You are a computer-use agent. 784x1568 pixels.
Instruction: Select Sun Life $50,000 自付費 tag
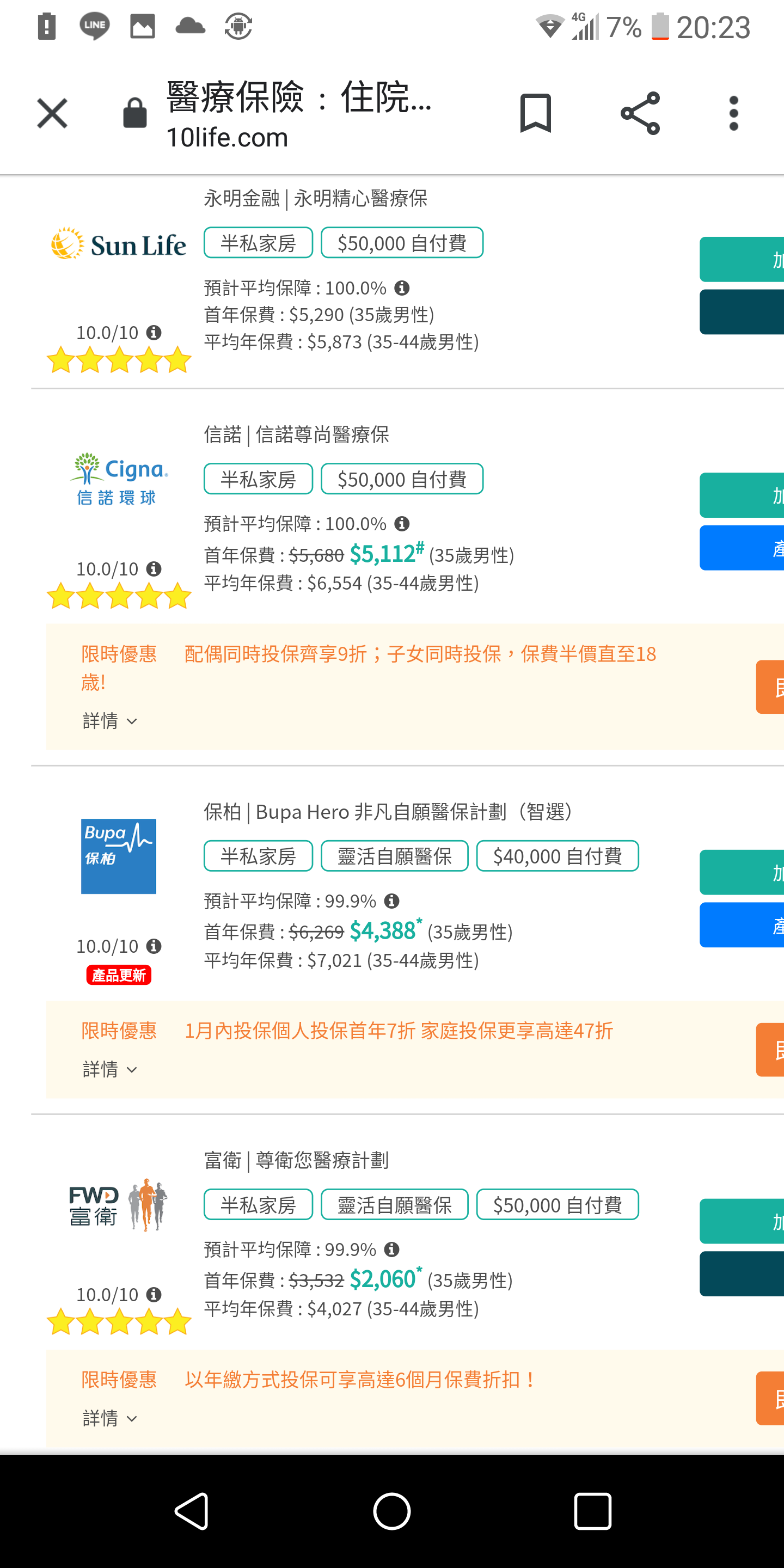[402, 243]
